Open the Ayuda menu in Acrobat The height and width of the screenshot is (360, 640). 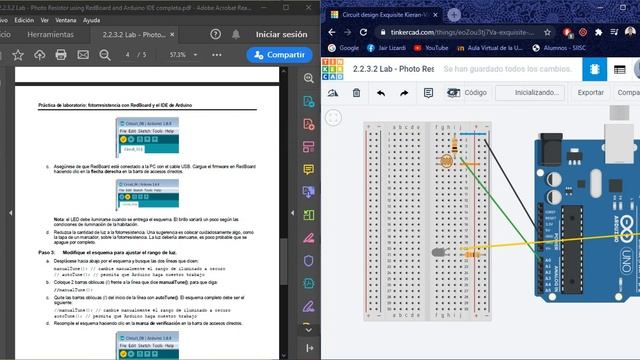coord(91,20)
